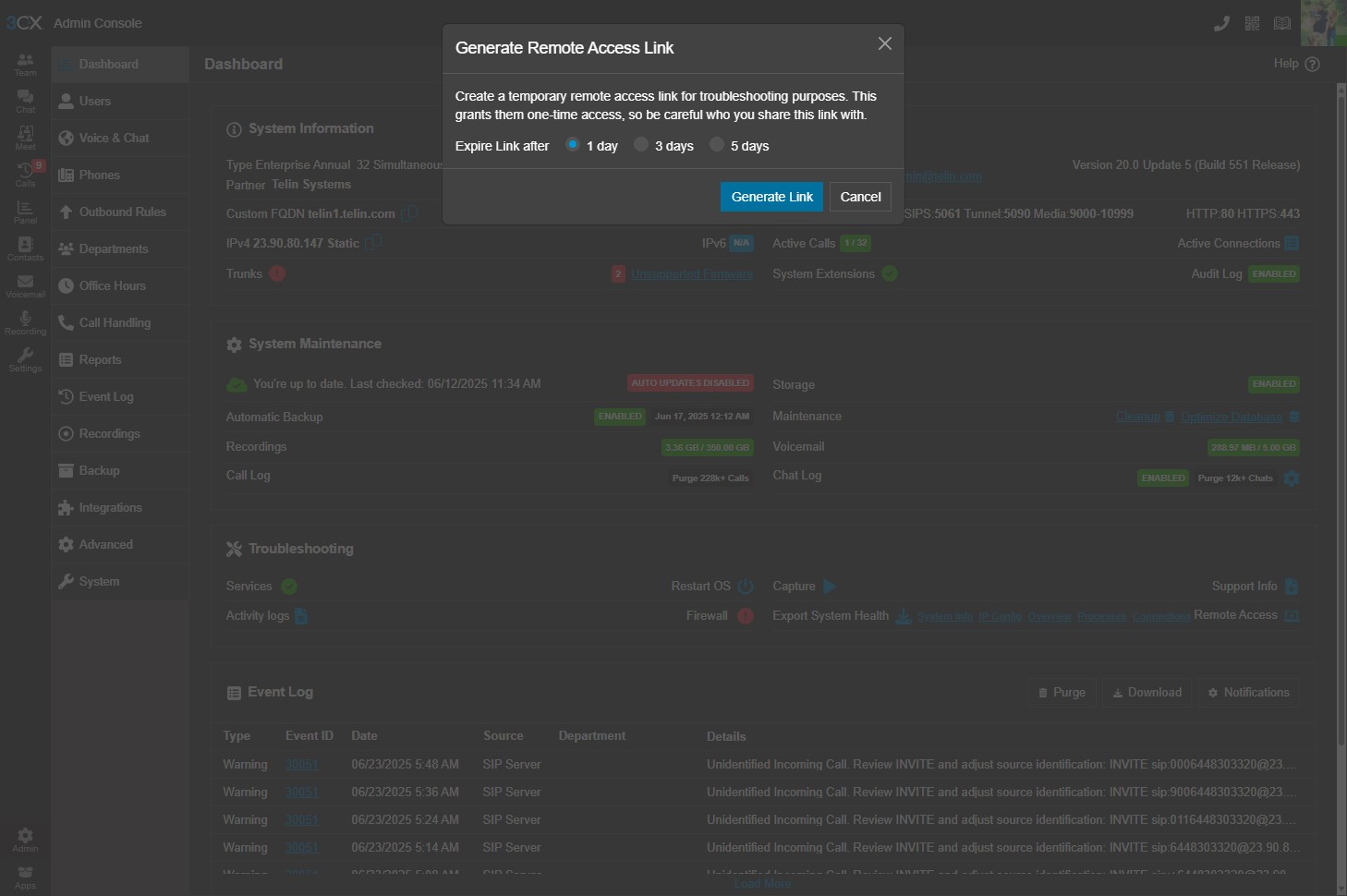Open the Recording microphone icon in the left rail

[x=25, y=322]
